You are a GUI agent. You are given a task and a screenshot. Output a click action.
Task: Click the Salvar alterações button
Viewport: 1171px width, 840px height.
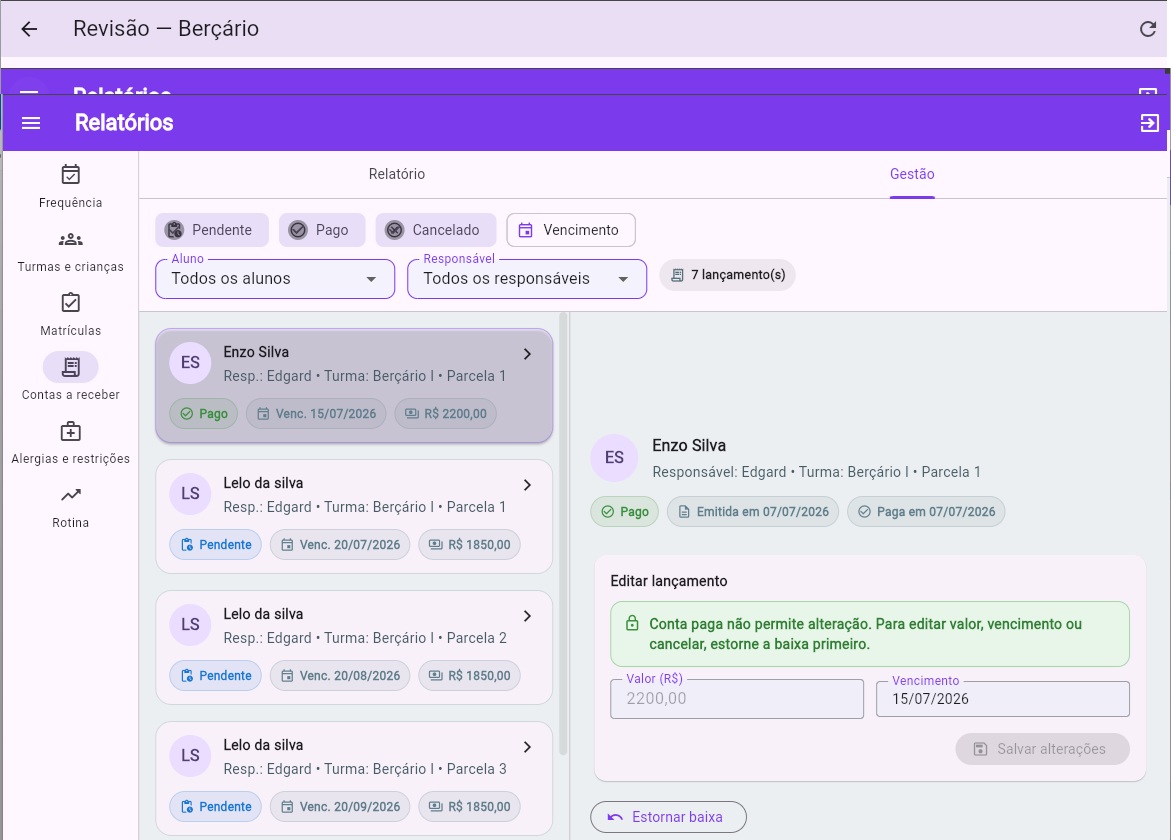coord(1042,749)
